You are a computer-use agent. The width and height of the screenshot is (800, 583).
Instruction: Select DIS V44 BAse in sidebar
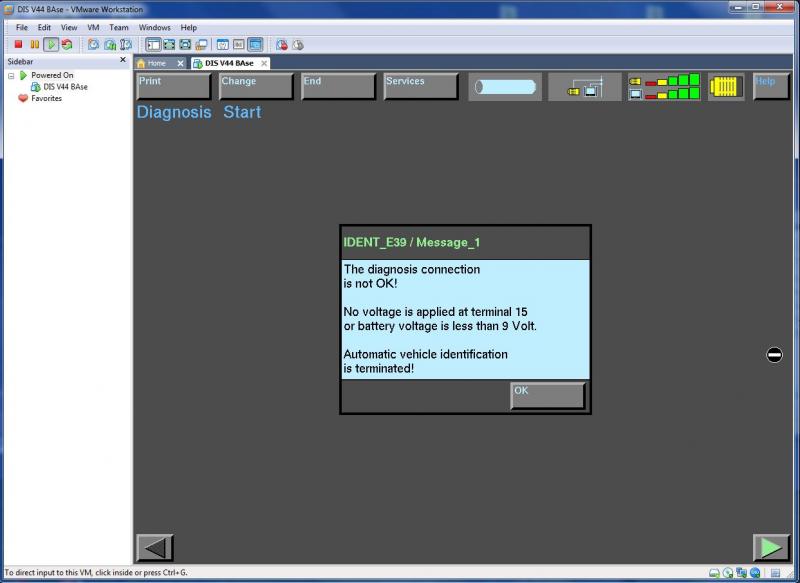(x=64, y=87)
